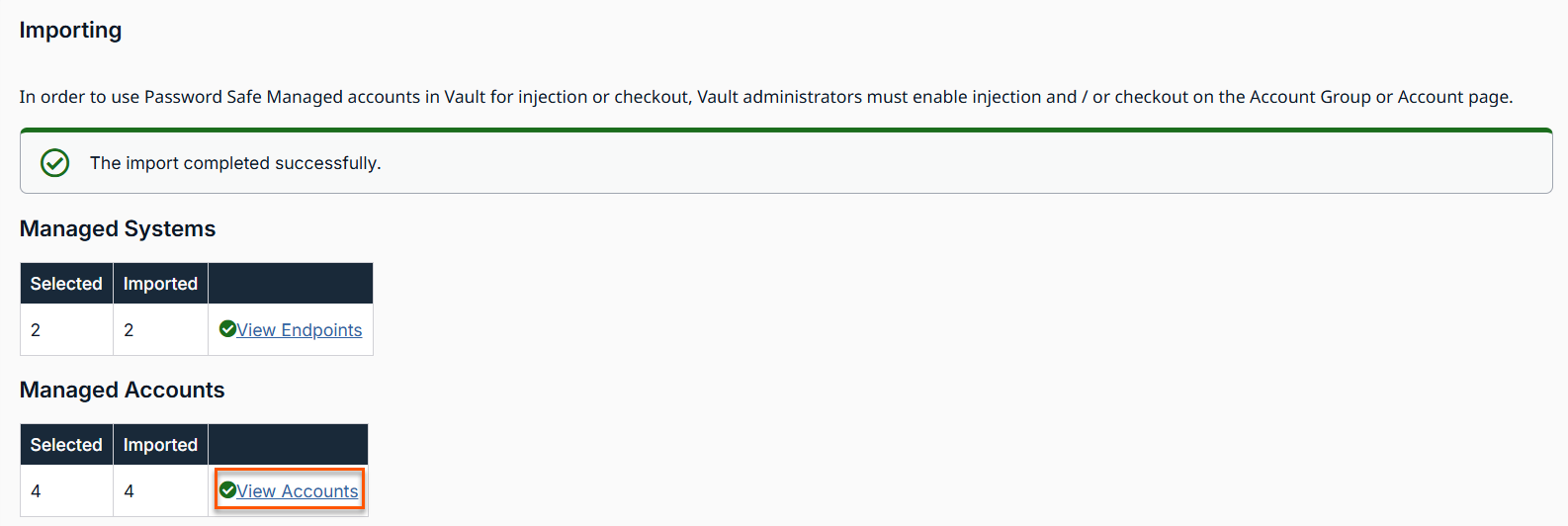Click the Managed Systems section heading
This screenshot has height=526, width=1568.
pos(118,228)
